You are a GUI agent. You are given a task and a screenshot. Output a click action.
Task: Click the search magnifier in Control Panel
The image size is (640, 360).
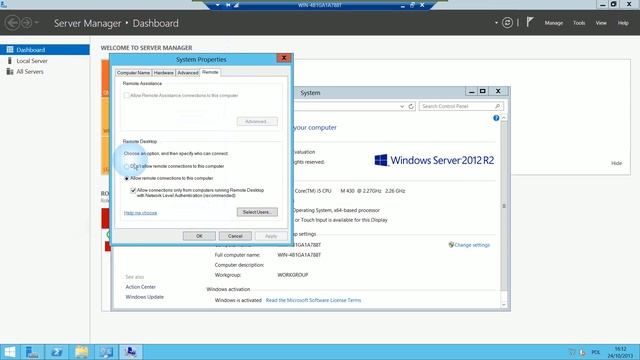pyautogui.click(x=497, y=106)
